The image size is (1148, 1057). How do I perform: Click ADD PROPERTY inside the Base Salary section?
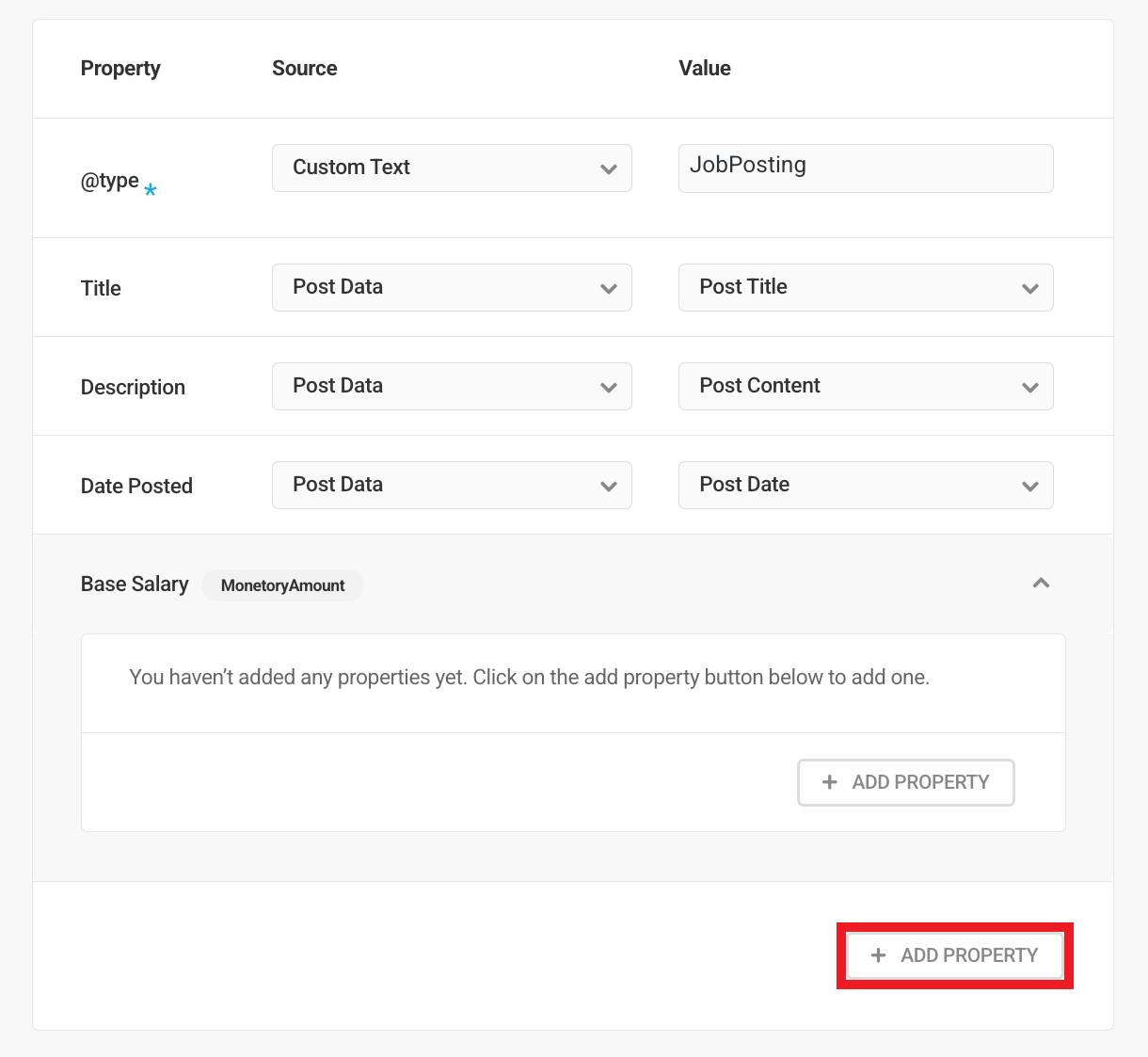(x=905, y=782)
